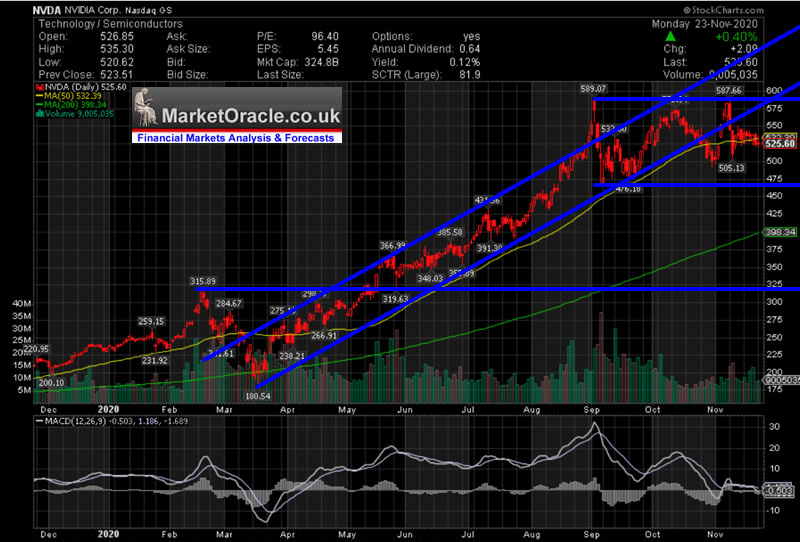Select the NVDA ticker symbol heading
This screenshot has width=800, height=542.
(x=46, y=10)
